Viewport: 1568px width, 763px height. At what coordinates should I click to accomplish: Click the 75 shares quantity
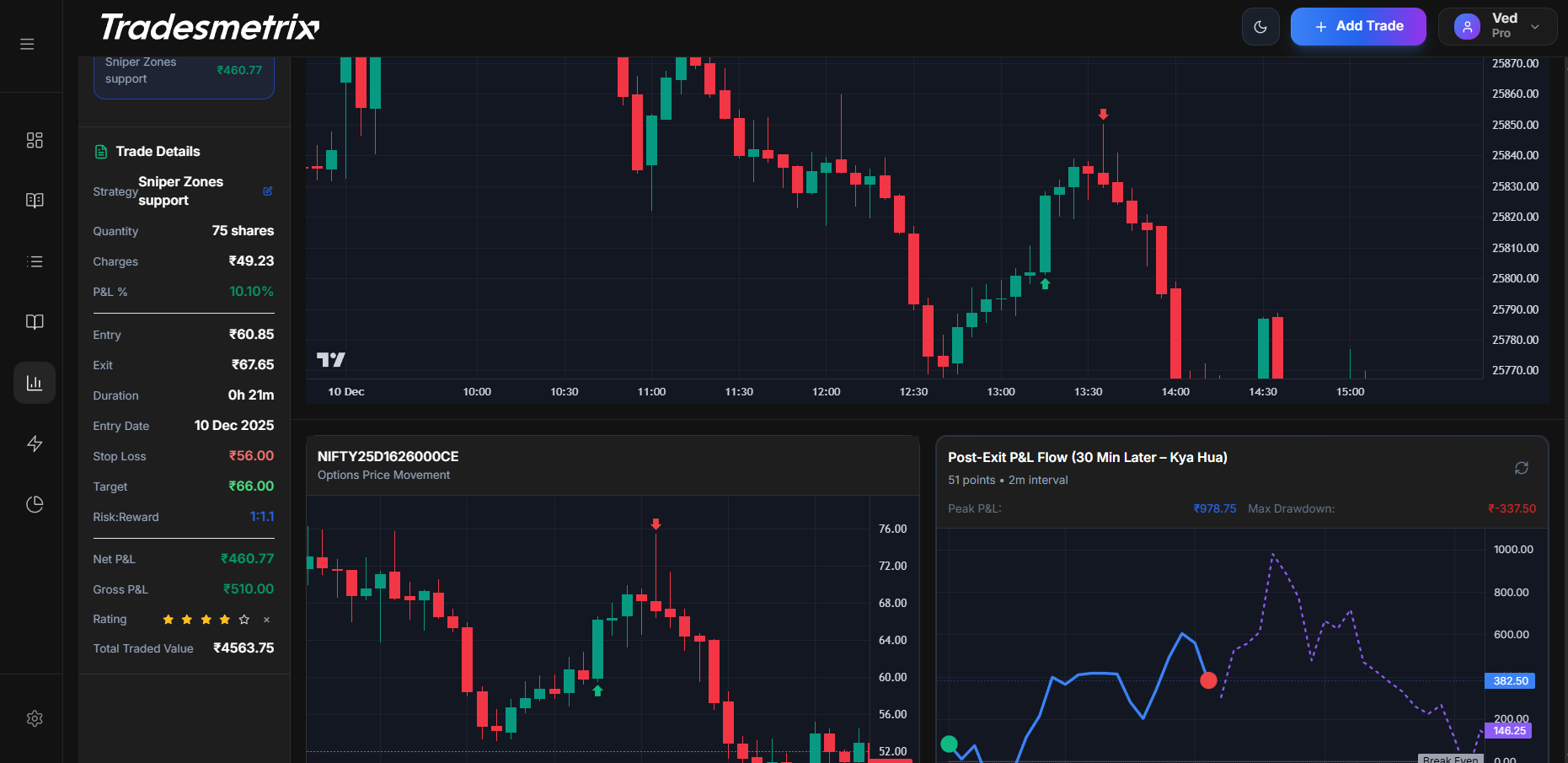pyautogui.click(x=243, y=231)
